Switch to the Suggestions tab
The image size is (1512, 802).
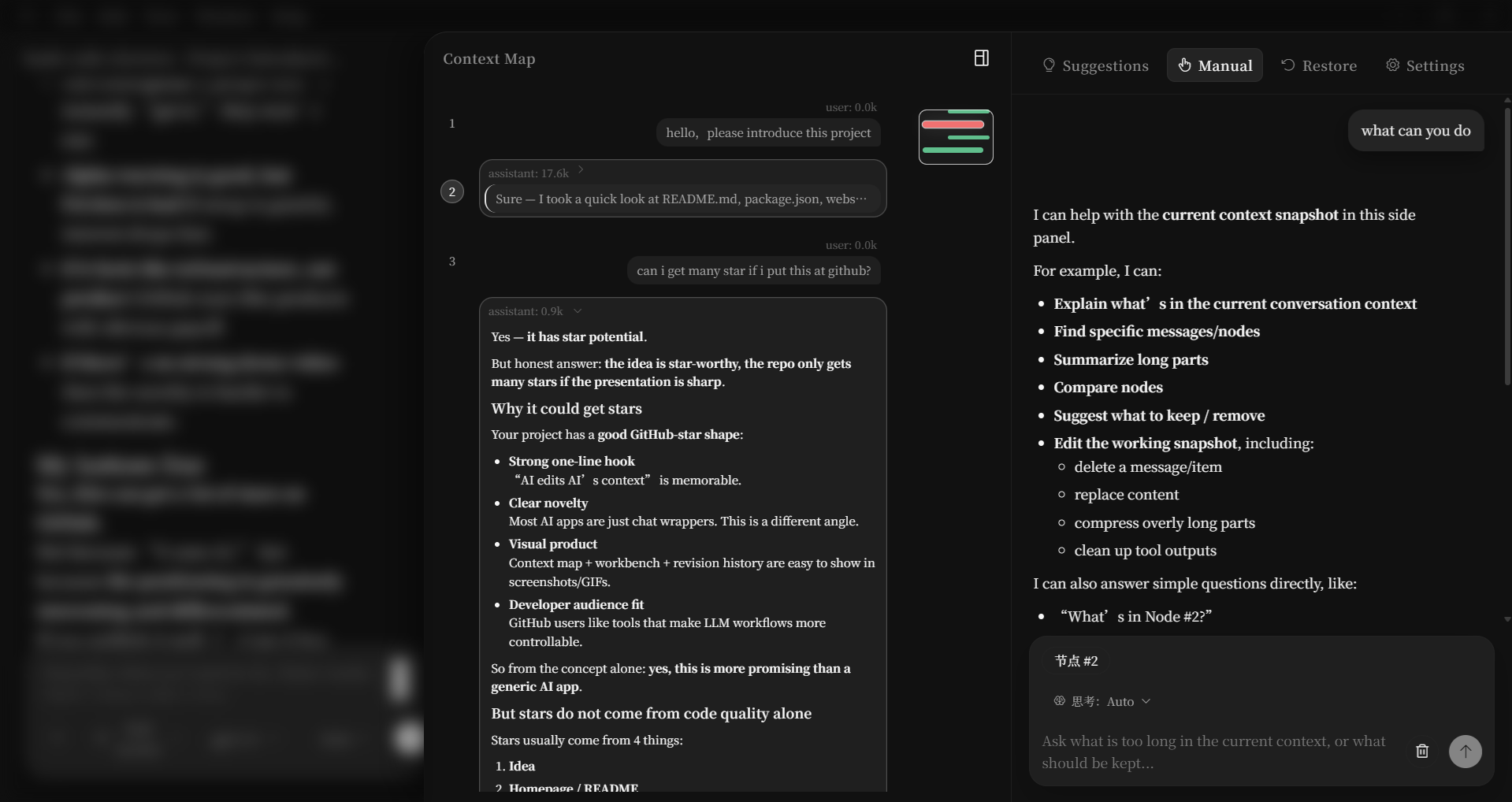[x=1095, y=65]
